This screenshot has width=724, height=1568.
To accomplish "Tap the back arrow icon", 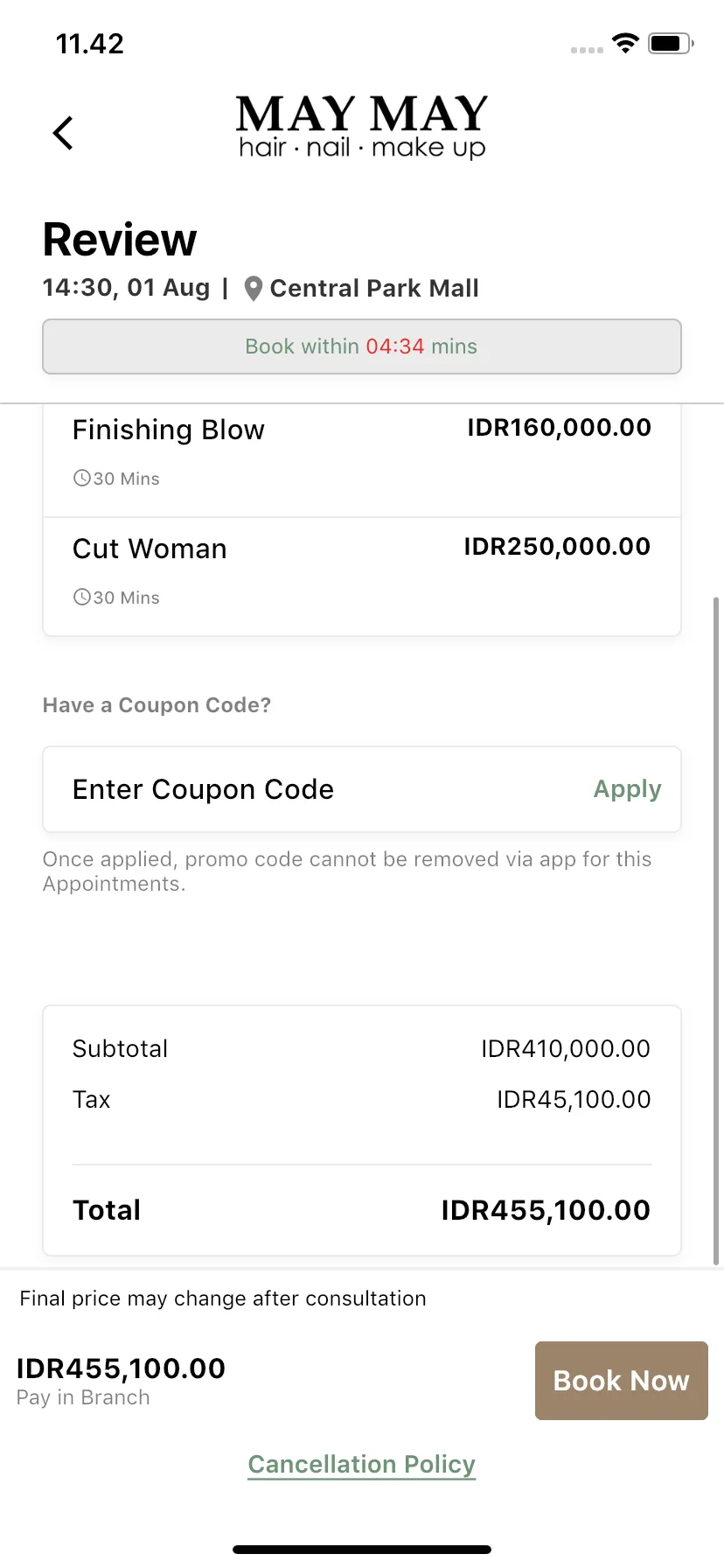I will pos(63,133).
